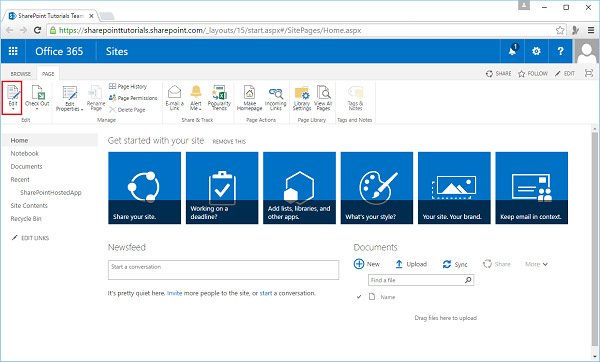The width and height of the screenshot is (600, 362).
Task: Open Notebook in the left navigation
Action: pyautogui.click(x=24, y=153)
